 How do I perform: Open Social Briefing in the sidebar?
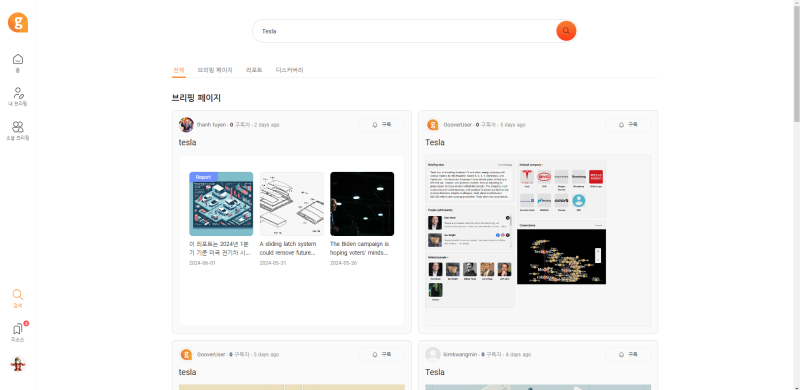[18, 131]
